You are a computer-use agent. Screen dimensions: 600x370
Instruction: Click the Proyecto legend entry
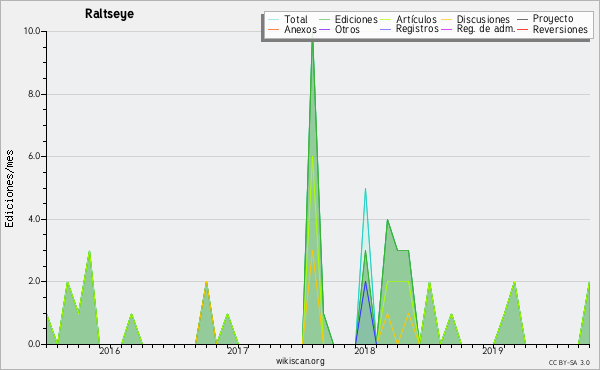point(545,19)
